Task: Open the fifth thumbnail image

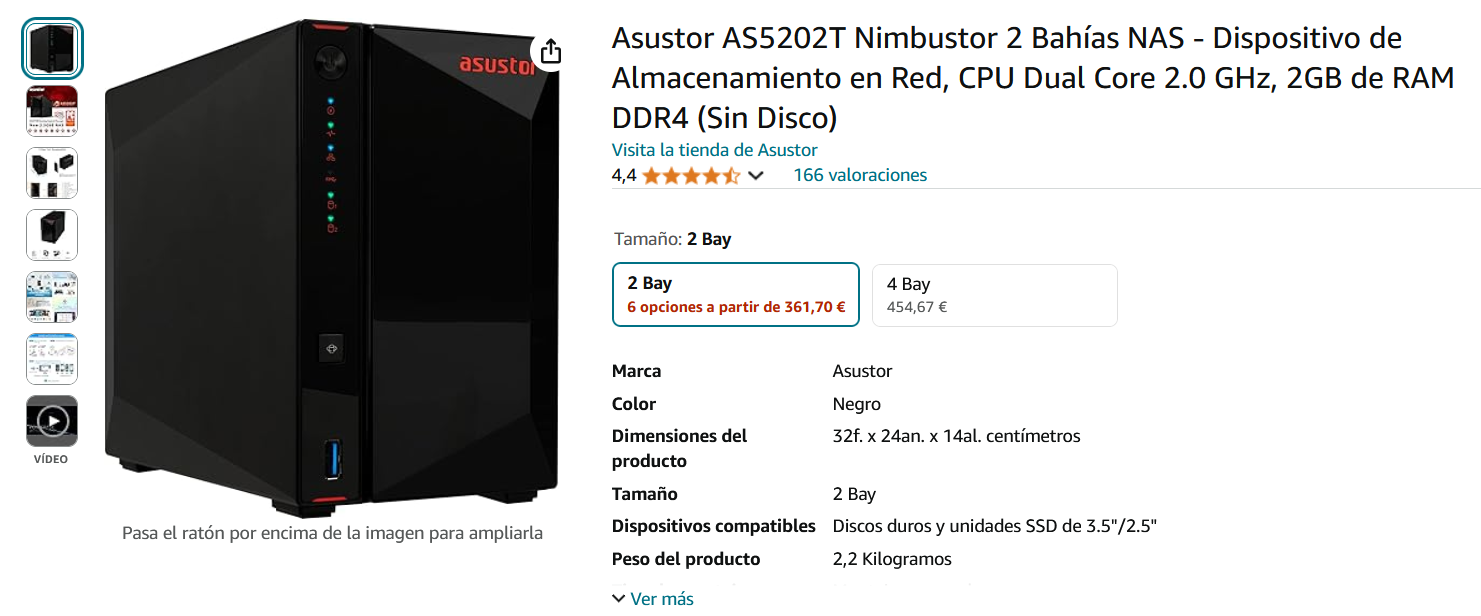Action: click(x=52, y=297)
